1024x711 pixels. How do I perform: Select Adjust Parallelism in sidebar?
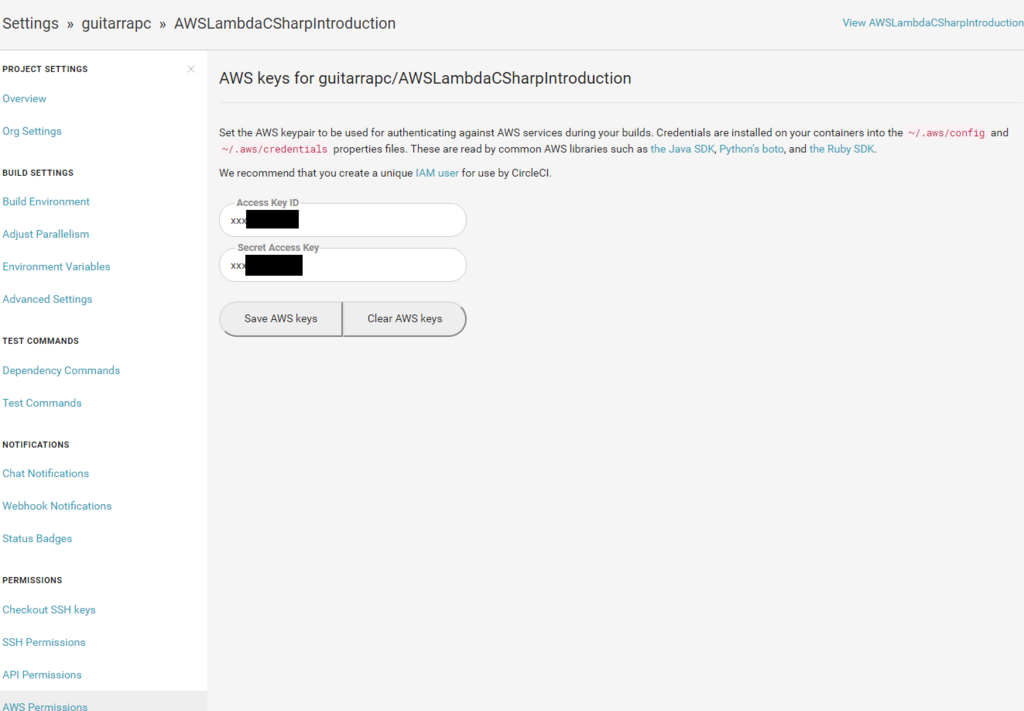tap(46, 234)
